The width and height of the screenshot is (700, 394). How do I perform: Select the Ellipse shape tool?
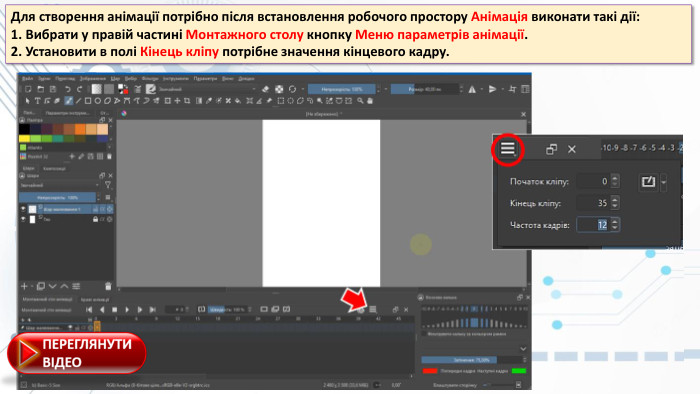pos(98,101)
